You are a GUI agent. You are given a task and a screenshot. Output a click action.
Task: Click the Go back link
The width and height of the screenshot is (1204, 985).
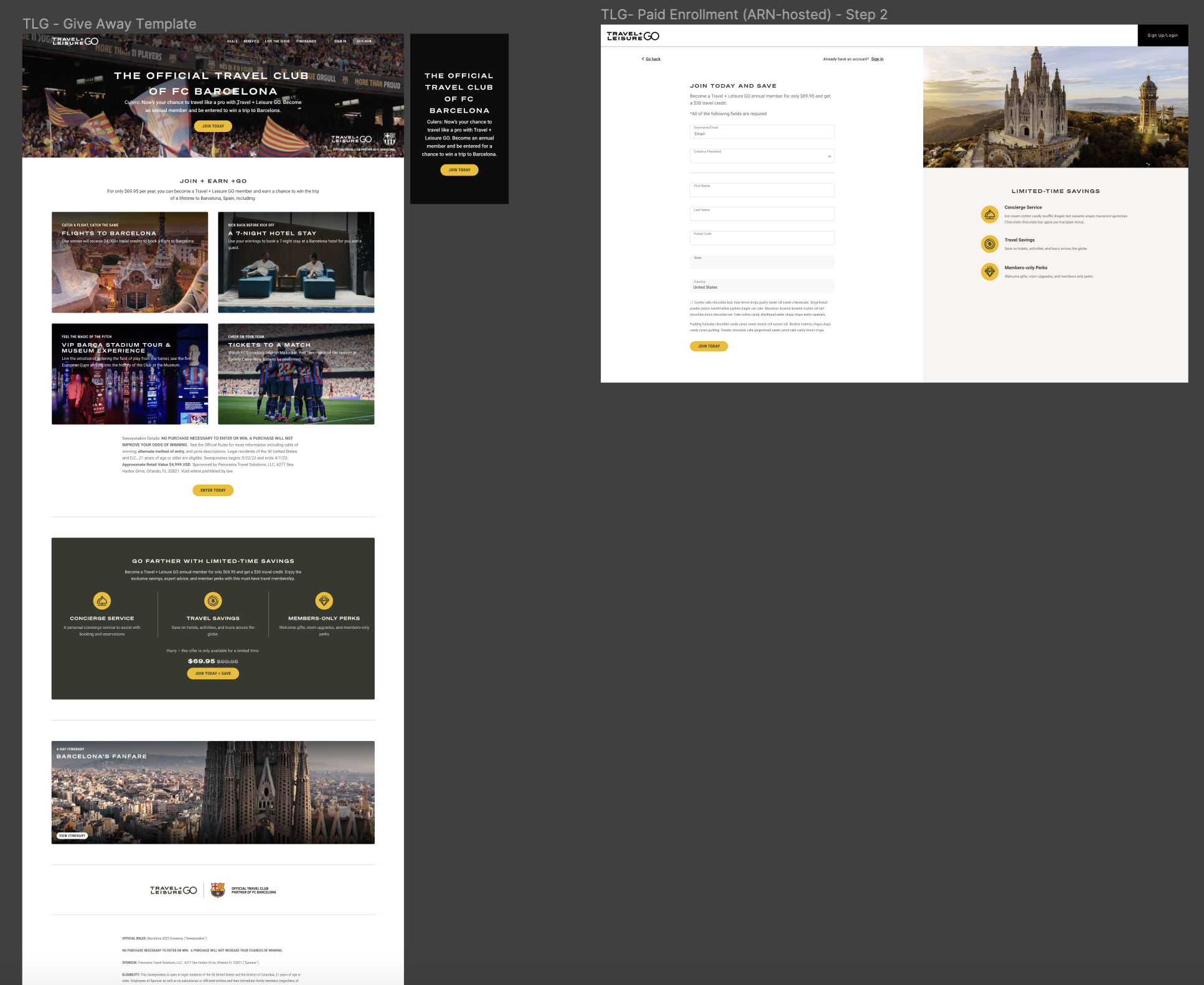[x=653, y=59]
